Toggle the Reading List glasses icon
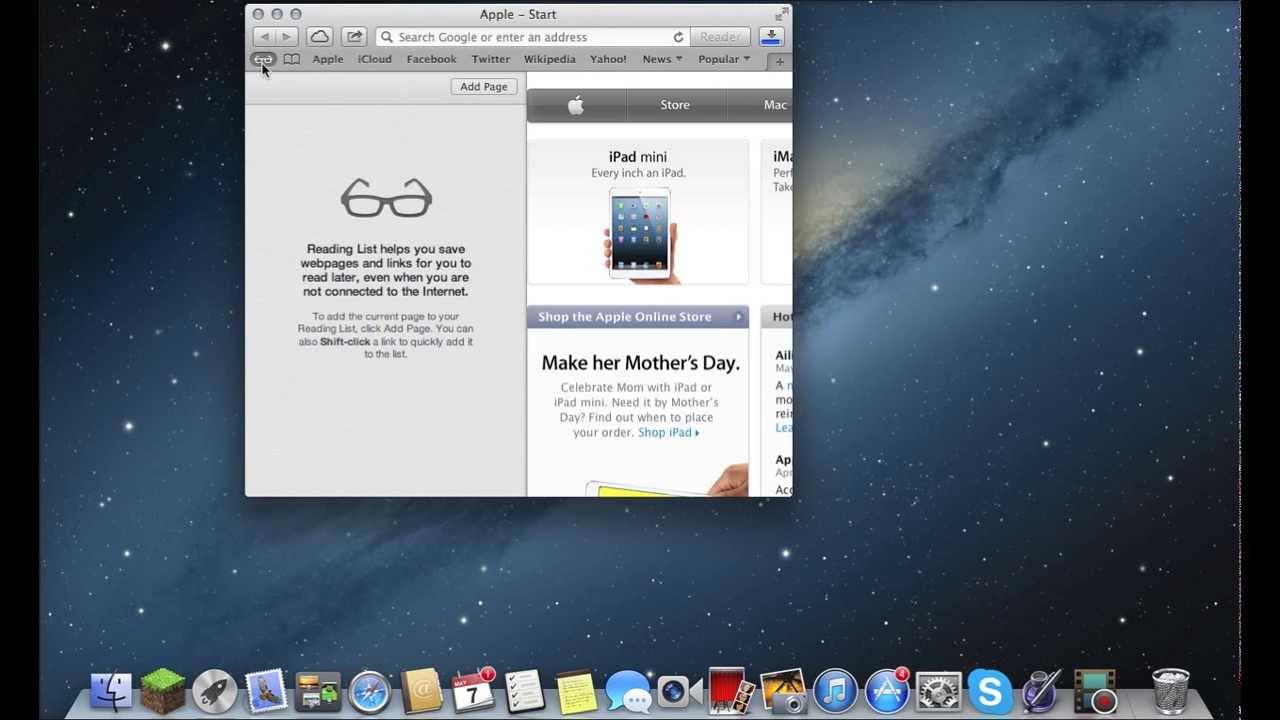The width and height of the screenshot is (1280, 720). click(x=263, y=60)
